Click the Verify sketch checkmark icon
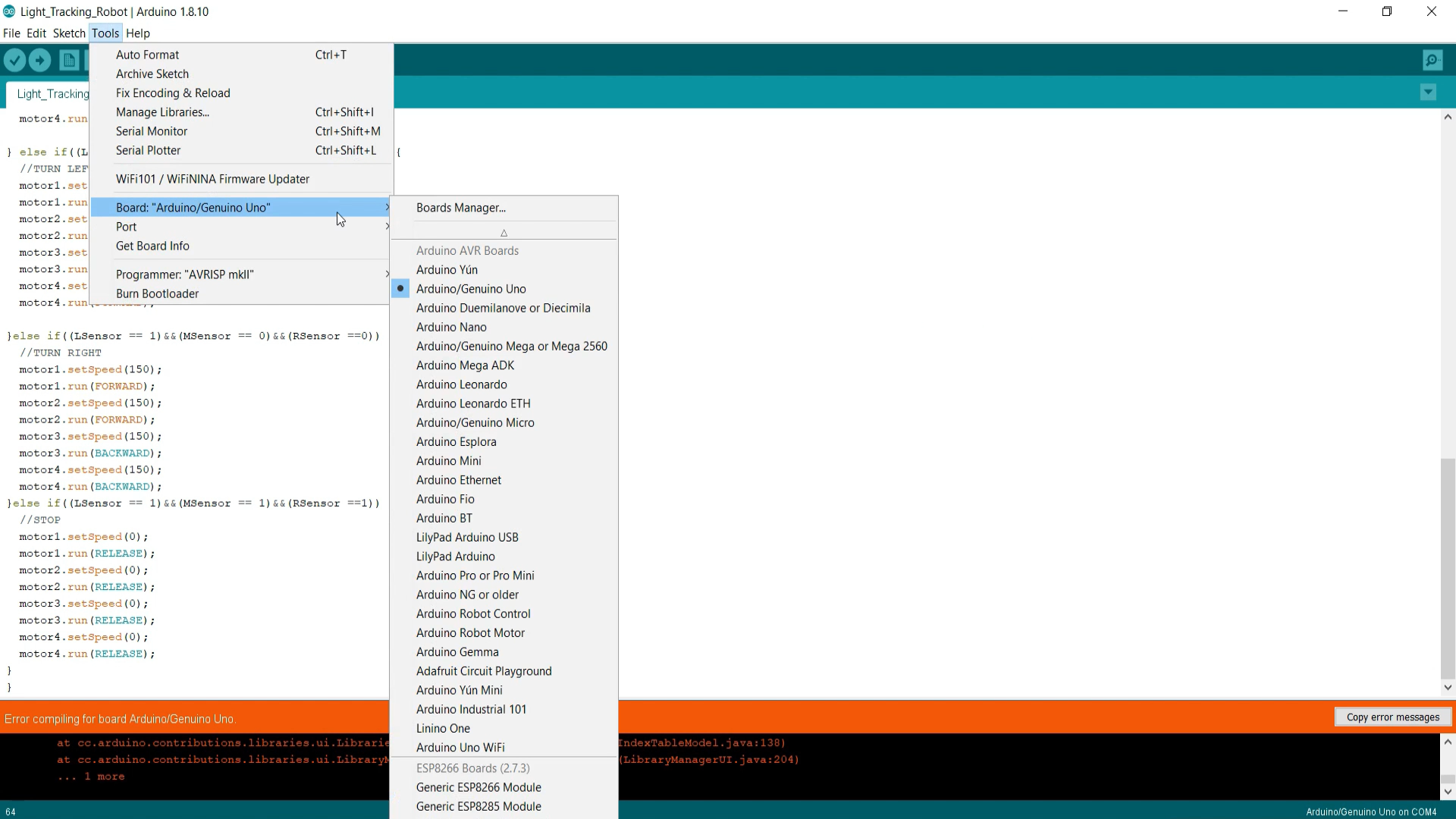This screenshot has height=819, width=1456. pos(14,60)
